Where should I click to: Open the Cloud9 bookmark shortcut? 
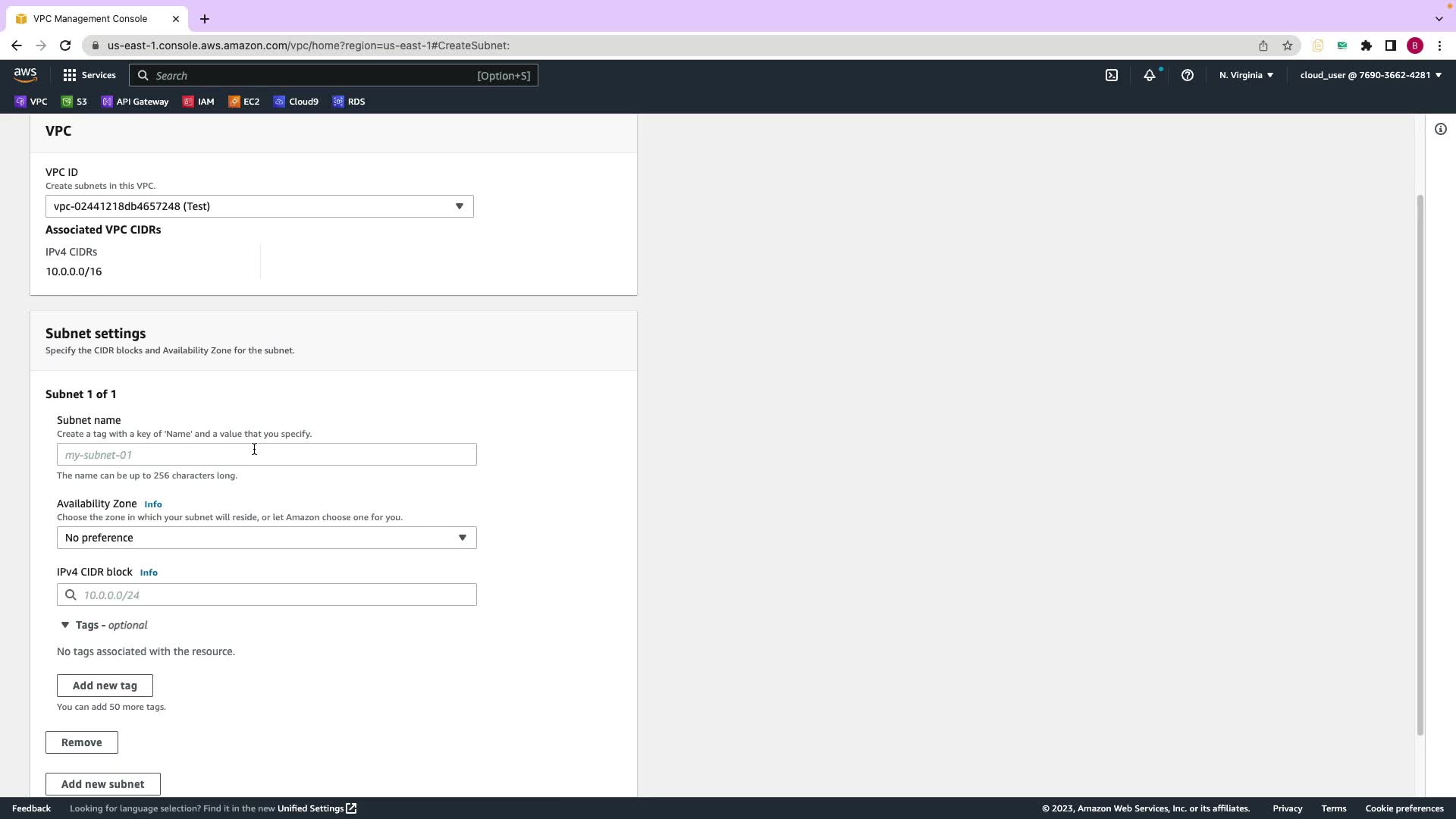pyautogui.click(x=296, y=102)
